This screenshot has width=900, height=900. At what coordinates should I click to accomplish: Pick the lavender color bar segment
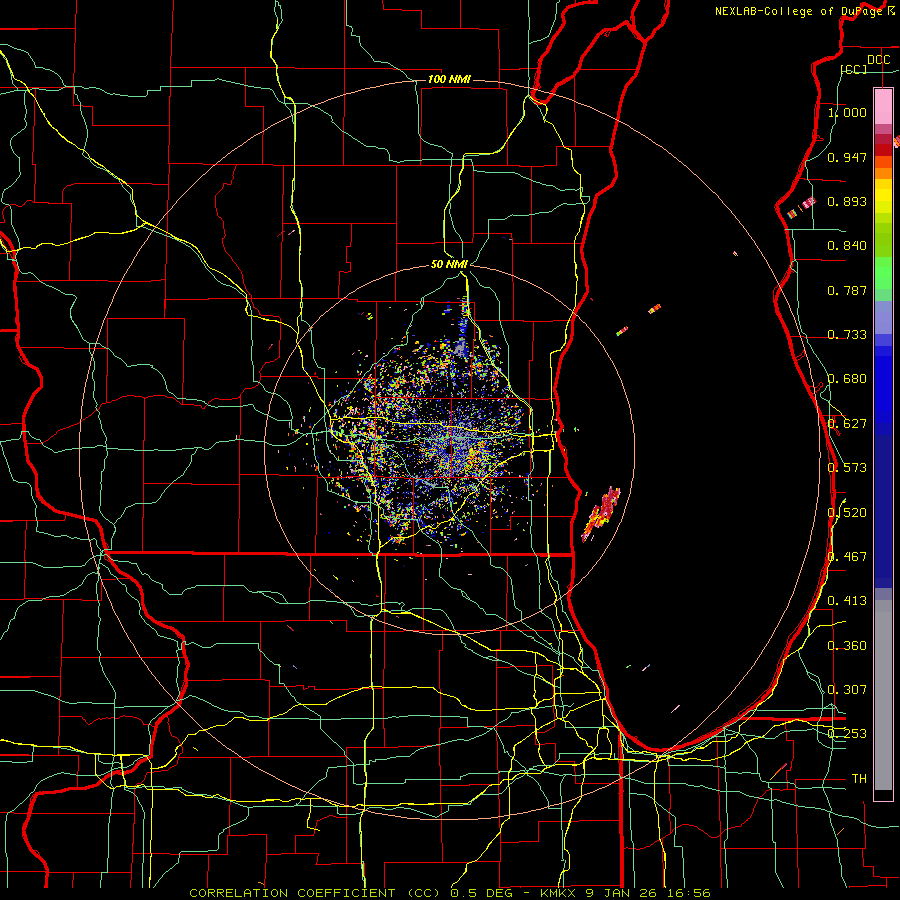(x=883, y=318)
